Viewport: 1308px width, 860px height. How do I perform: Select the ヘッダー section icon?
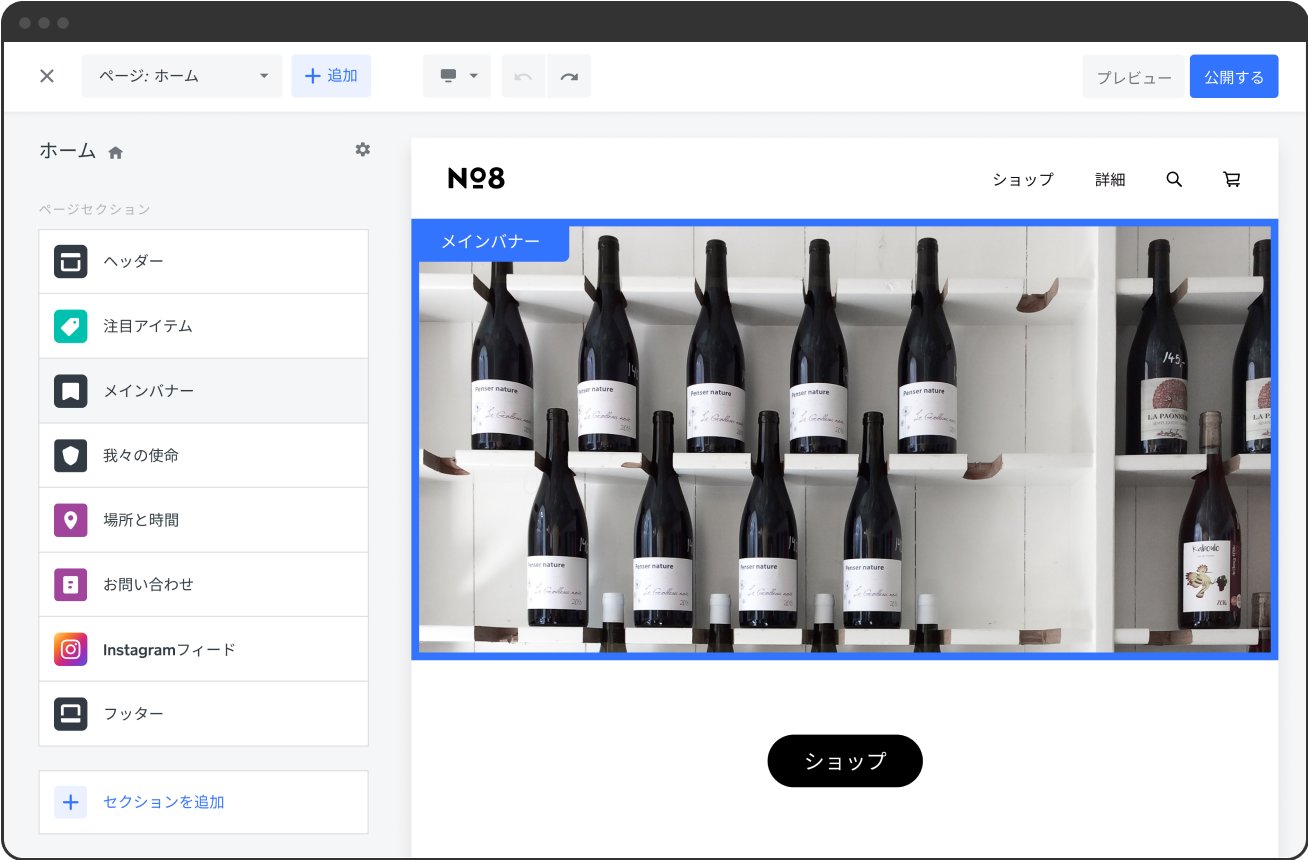point(70,261)
